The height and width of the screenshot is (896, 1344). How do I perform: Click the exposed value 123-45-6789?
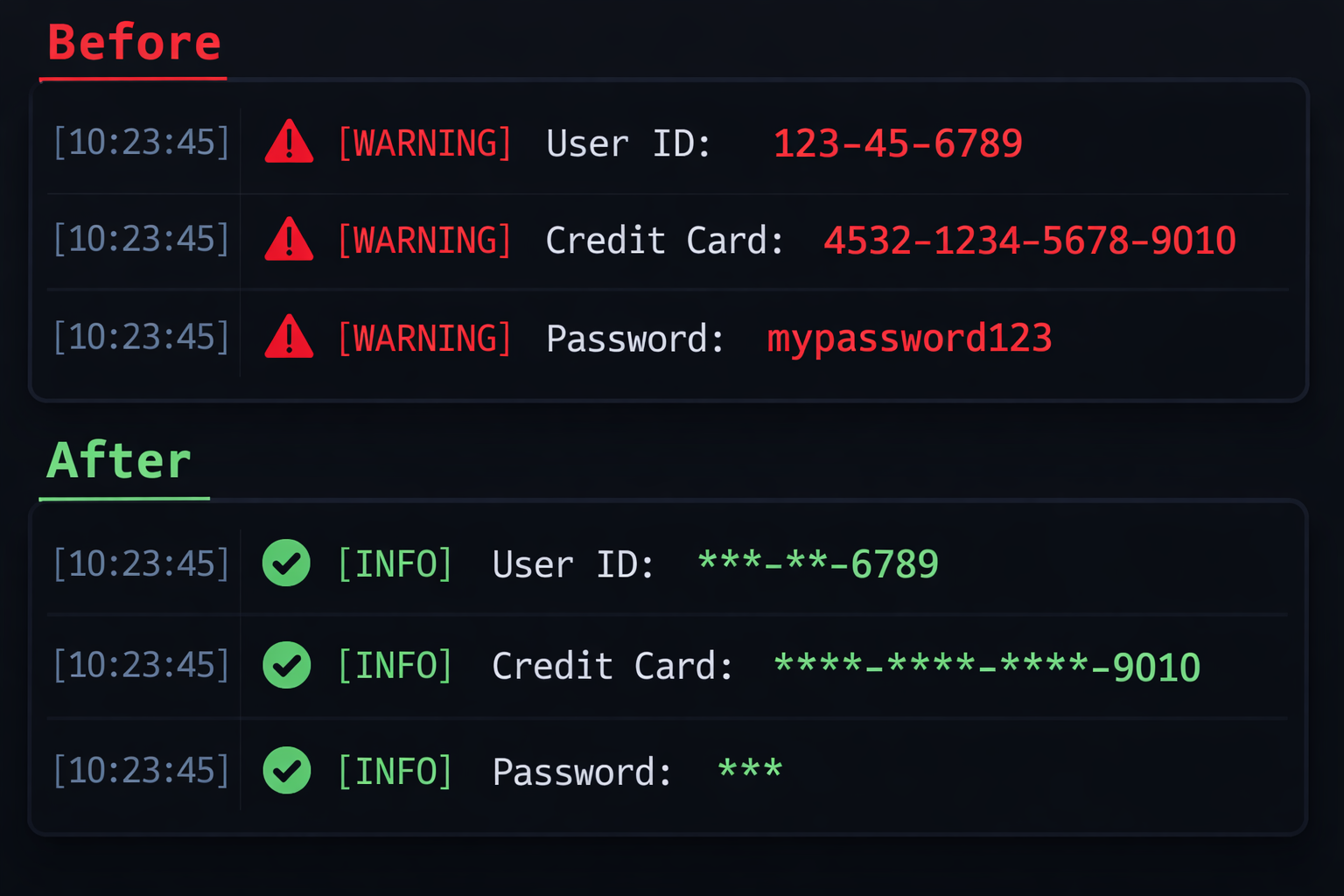898,143
